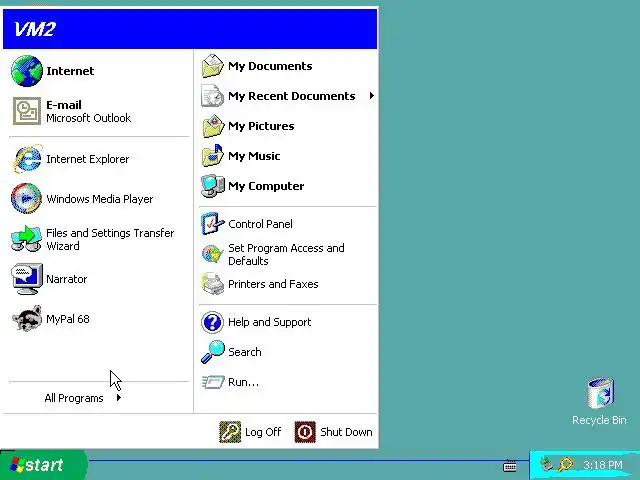Click the Run... icon
This screenshot has height=480, width=640.
pos(213,382)
